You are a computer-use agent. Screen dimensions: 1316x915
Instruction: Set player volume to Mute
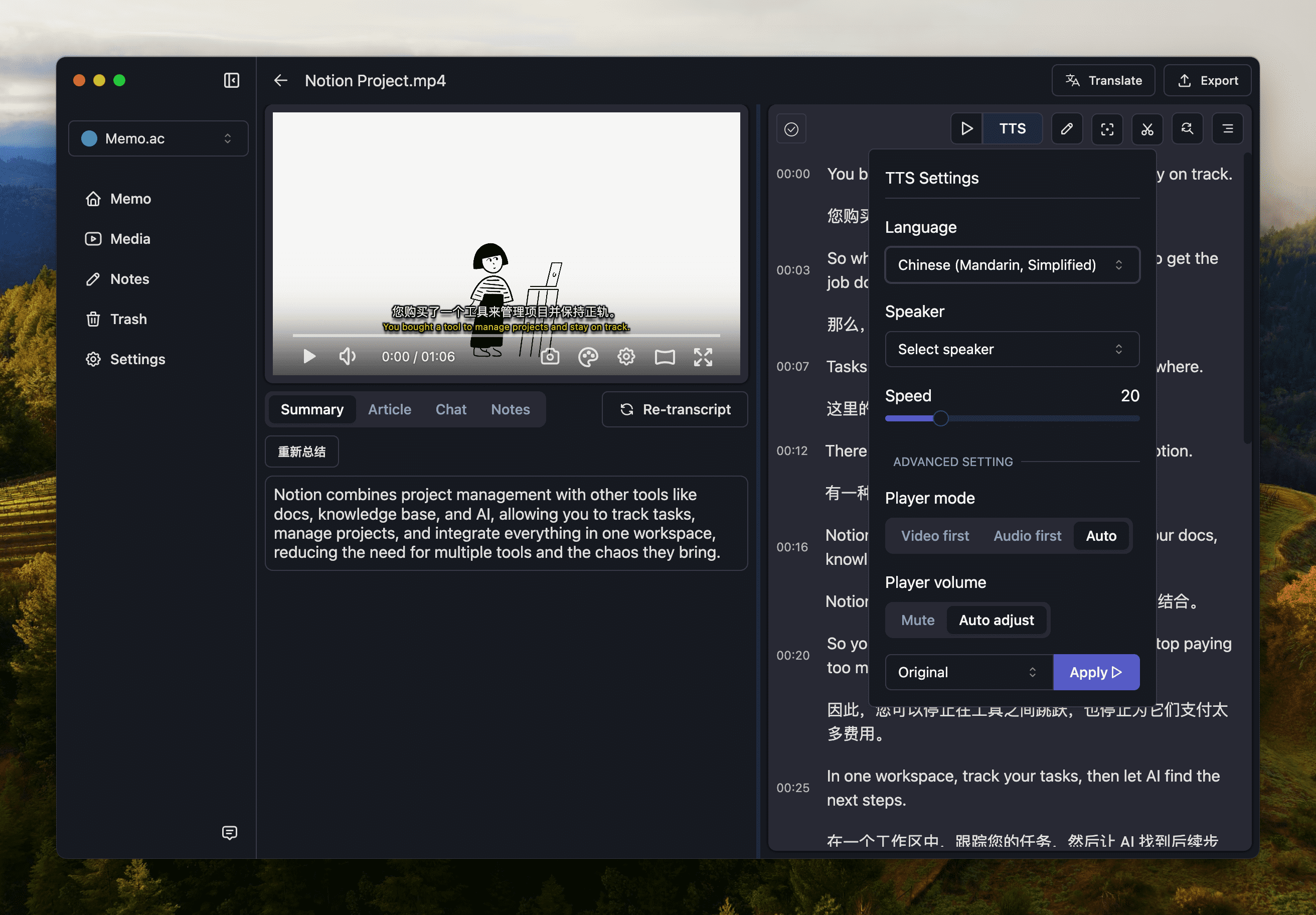[x=918, y=620]
